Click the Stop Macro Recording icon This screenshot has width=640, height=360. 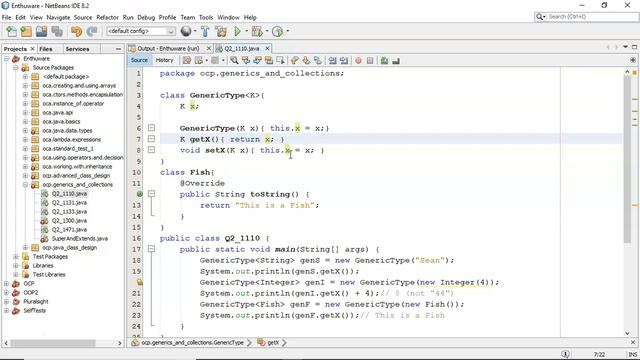point(370,60)
